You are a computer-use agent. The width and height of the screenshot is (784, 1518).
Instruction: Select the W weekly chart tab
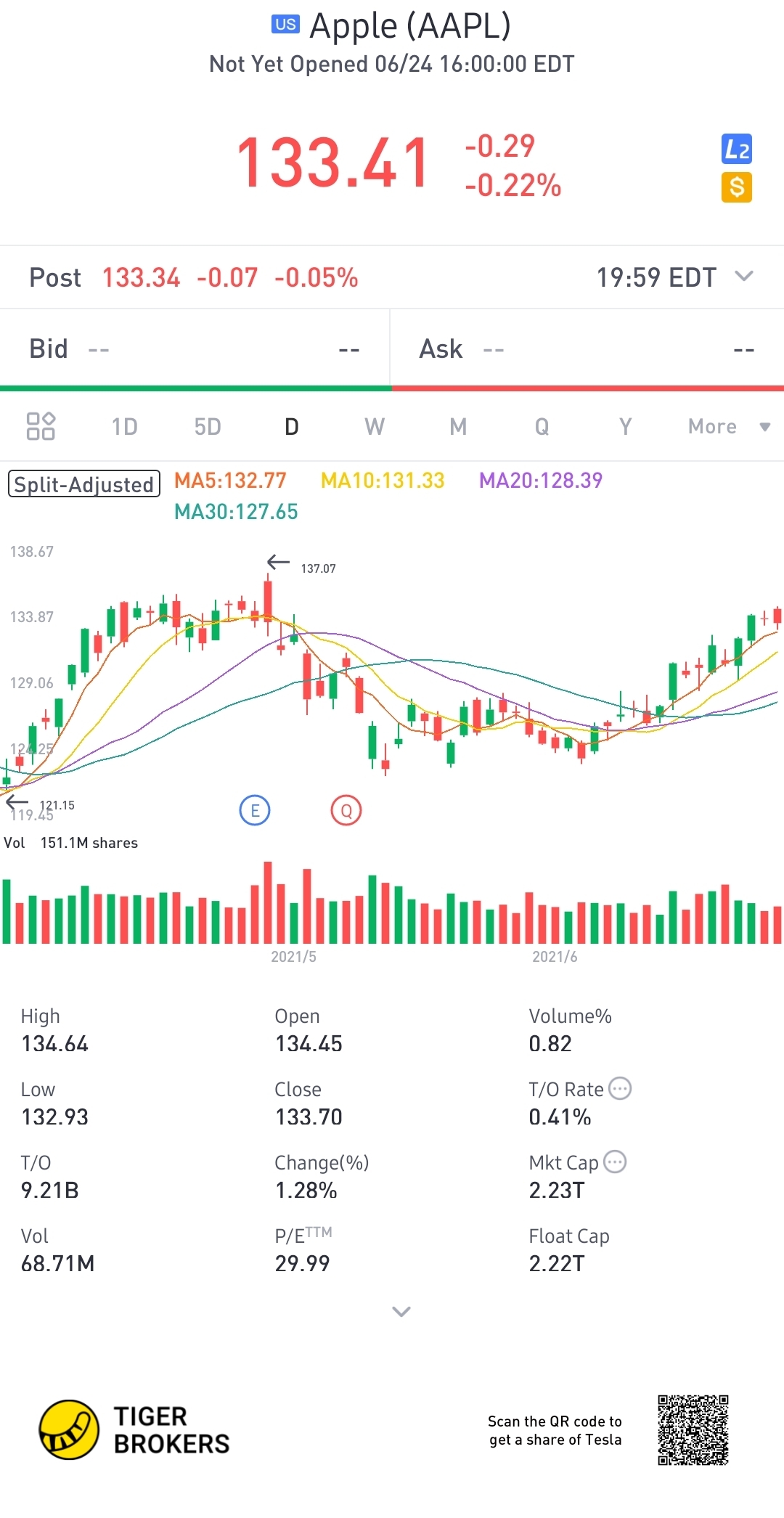click(x=375, y=426)
